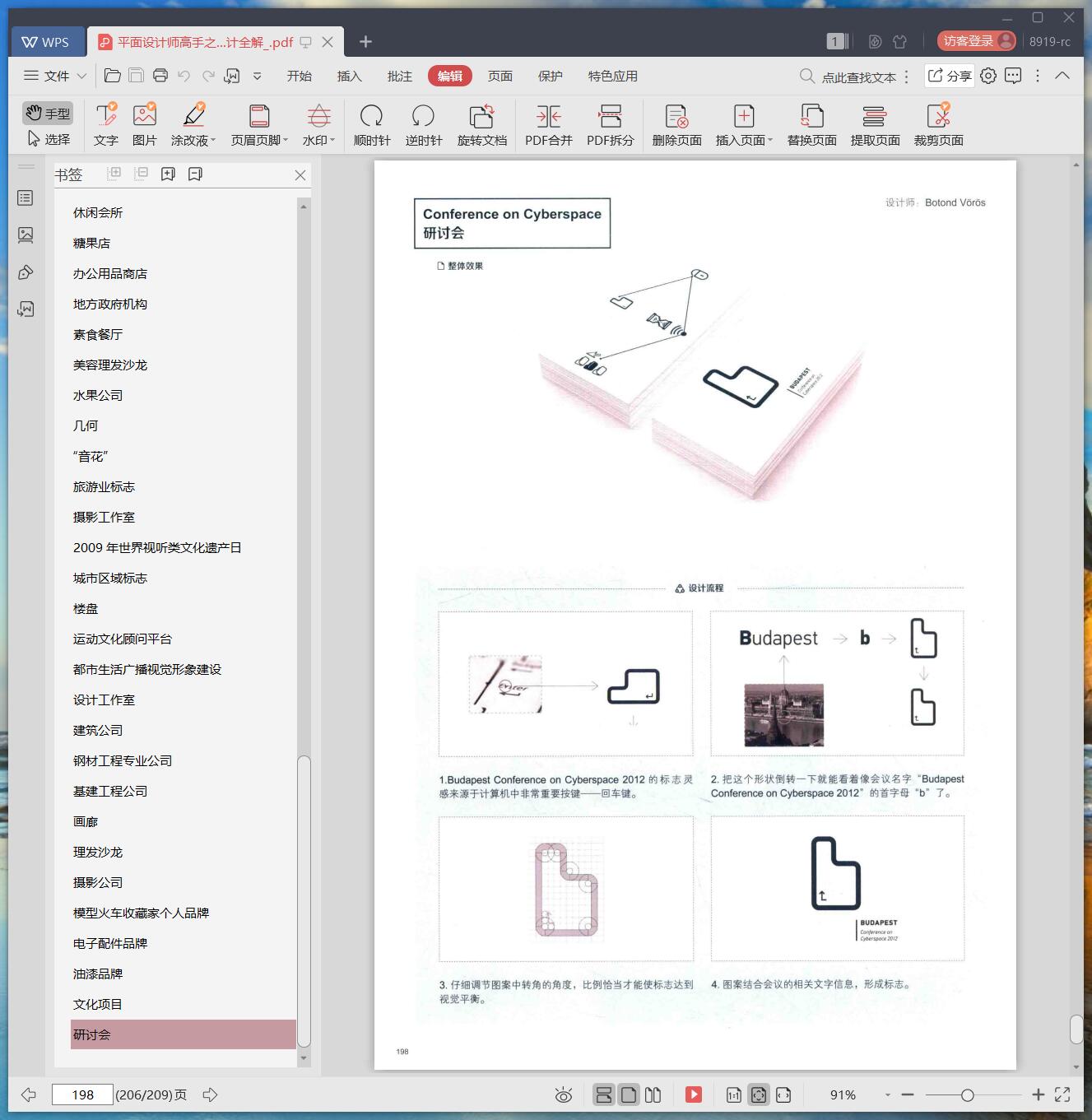
Task: Enter full screen mode icon
Action: tap(1062, 1094)
